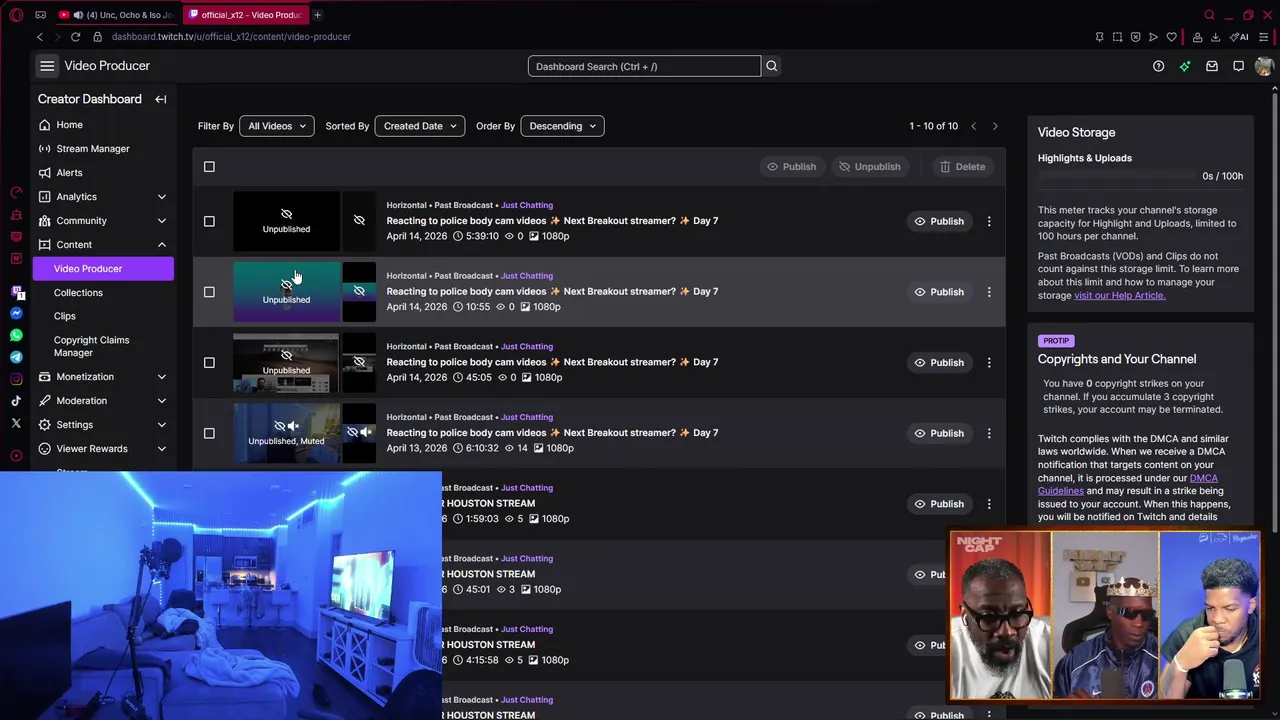Check the select-all videos checkbox
Image resolution: width=1280 pixels, height=720 pixels.
209,167
